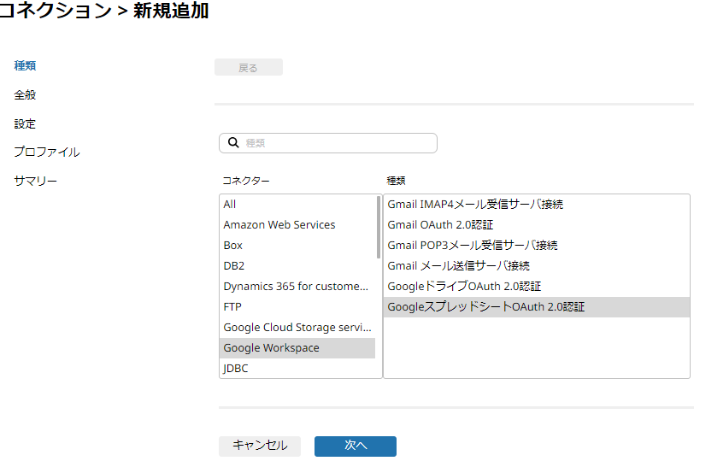Select All in connector list
The image size is (703, 459).
tap(297, 204)
